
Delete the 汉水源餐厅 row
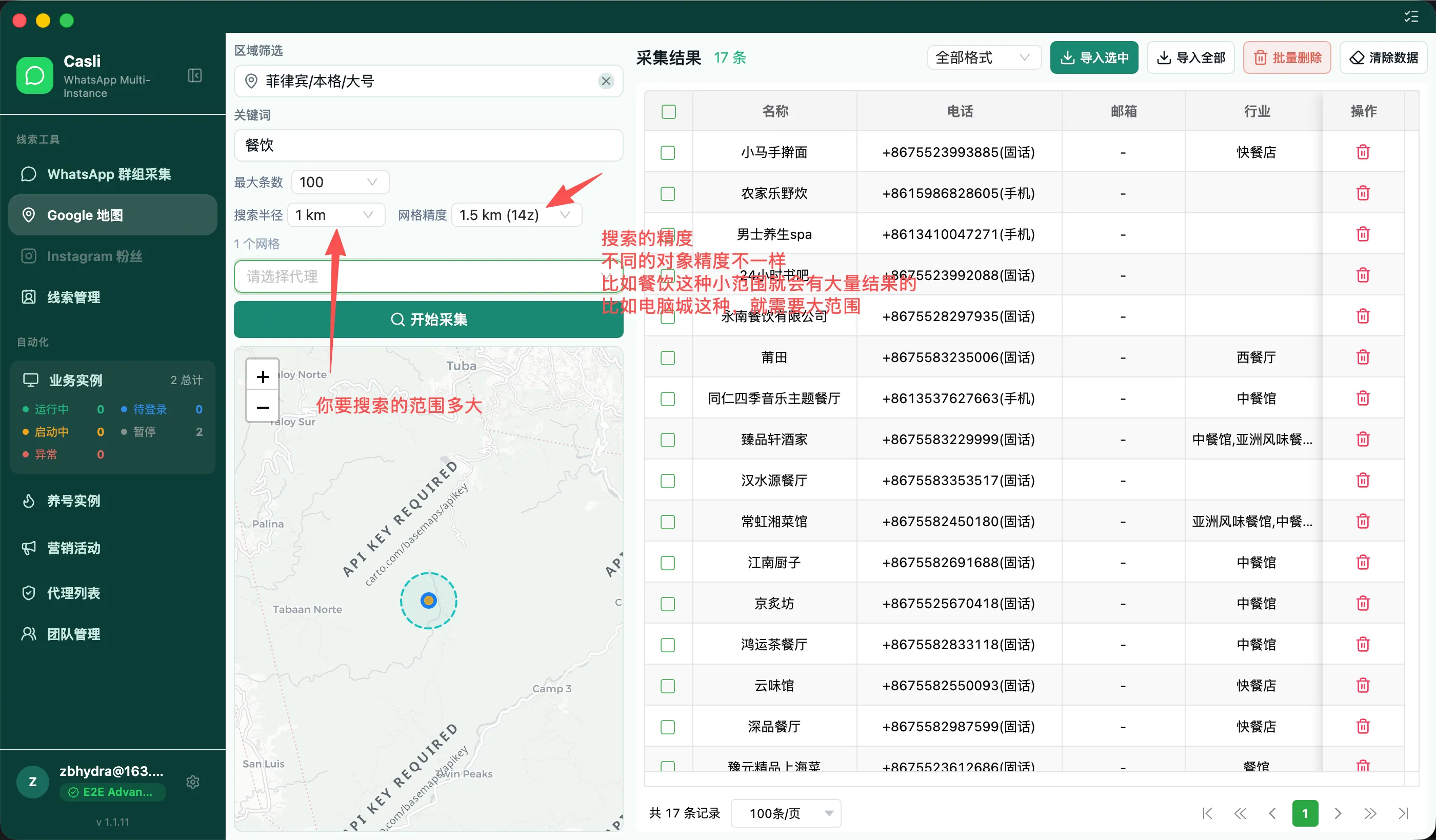1363,481
